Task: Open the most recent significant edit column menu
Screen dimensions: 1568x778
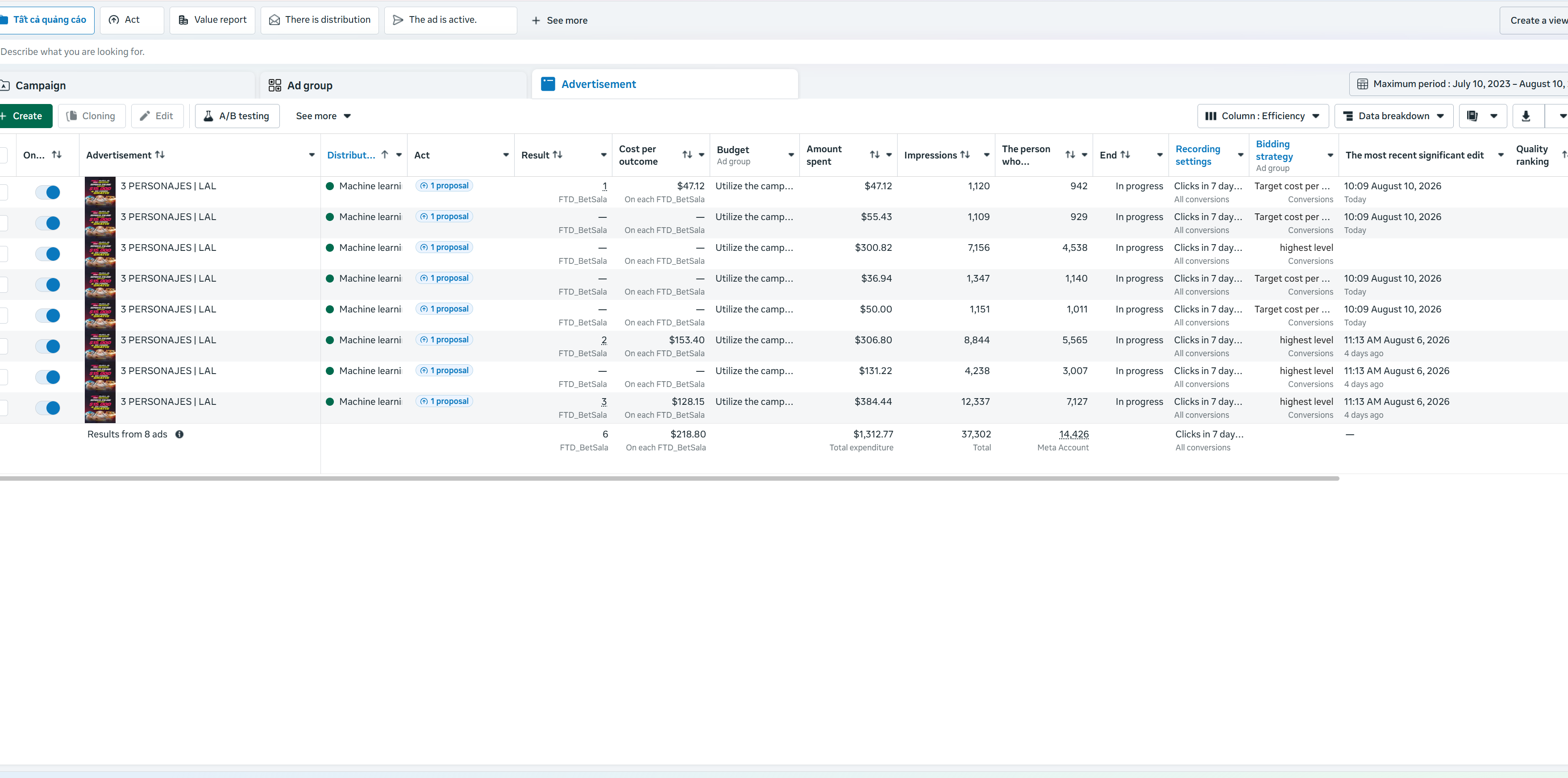Action: [x=1501, y=154]
